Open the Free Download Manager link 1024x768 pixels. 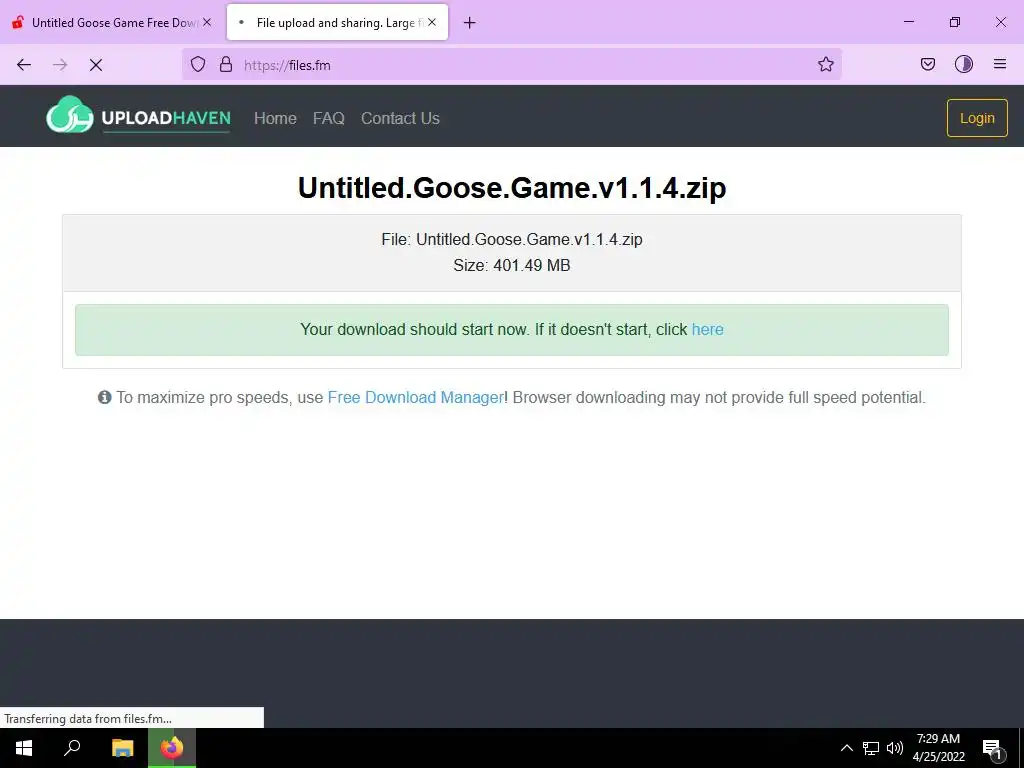(x=415, y=397)
